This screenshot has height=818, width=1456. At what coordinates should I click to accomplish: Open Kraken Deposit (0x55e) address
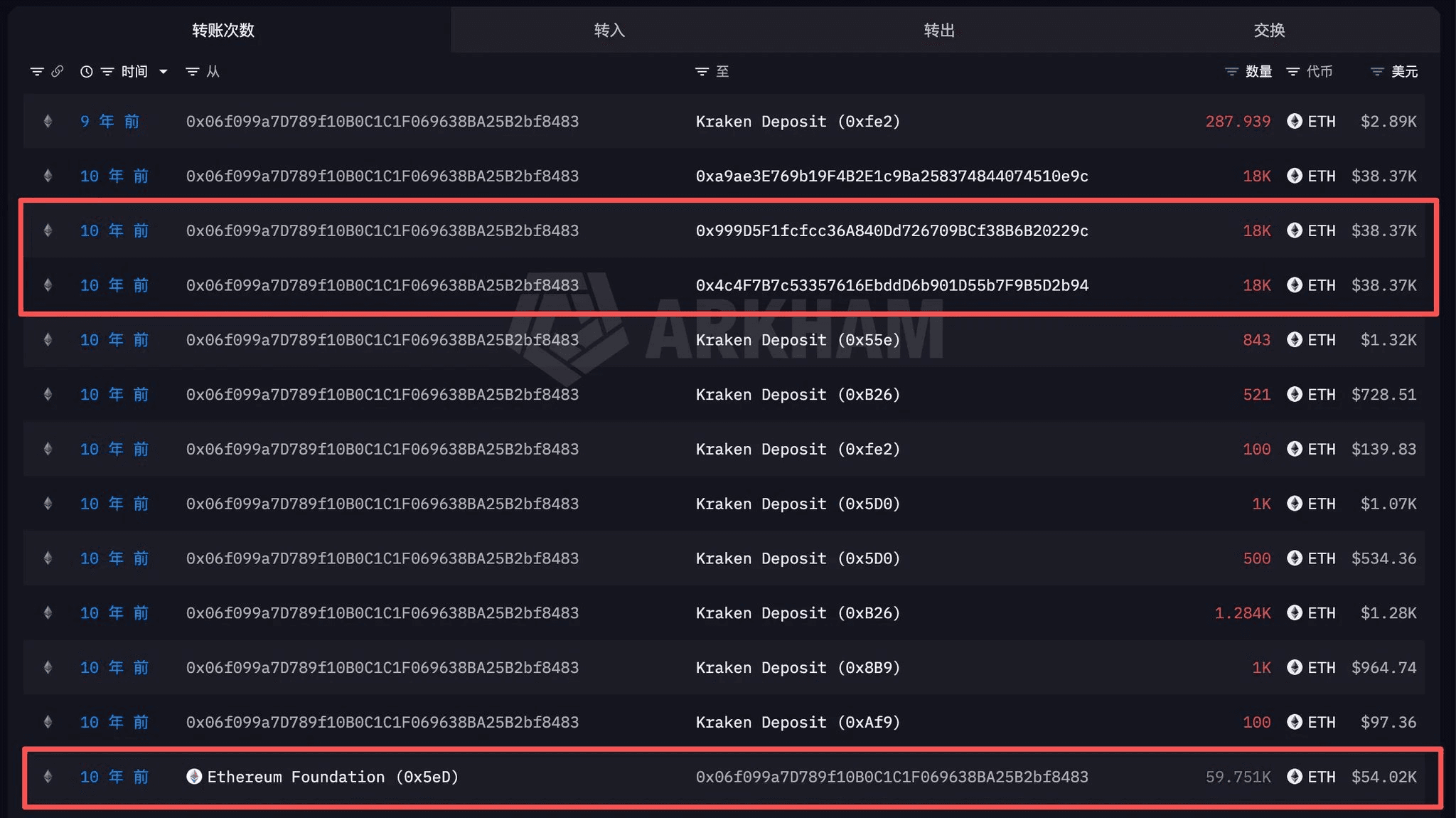(798, 340)
